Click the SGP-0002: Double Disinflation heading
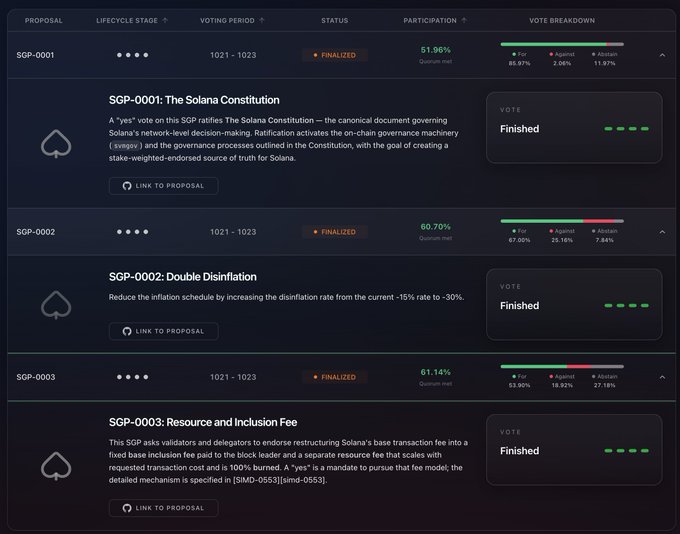Screen dimensions: 680x534 [x=183, y=277]
